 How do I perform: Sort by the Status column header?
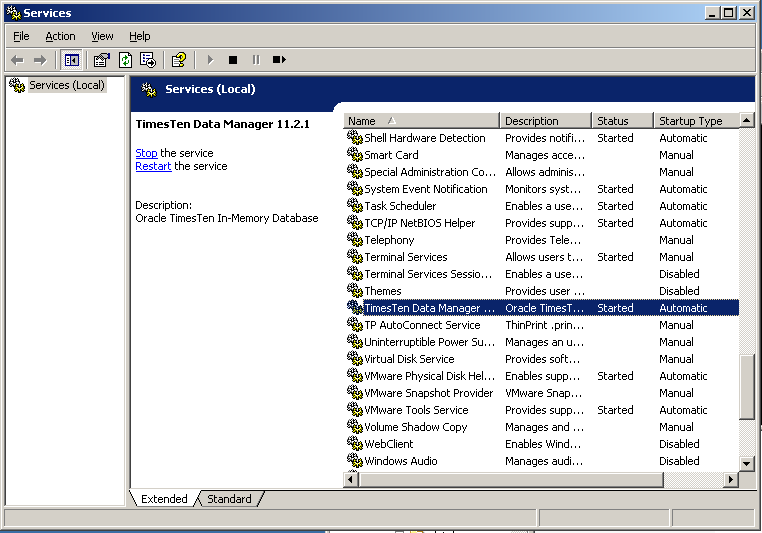pyautogui.click(x=623, y=120)
